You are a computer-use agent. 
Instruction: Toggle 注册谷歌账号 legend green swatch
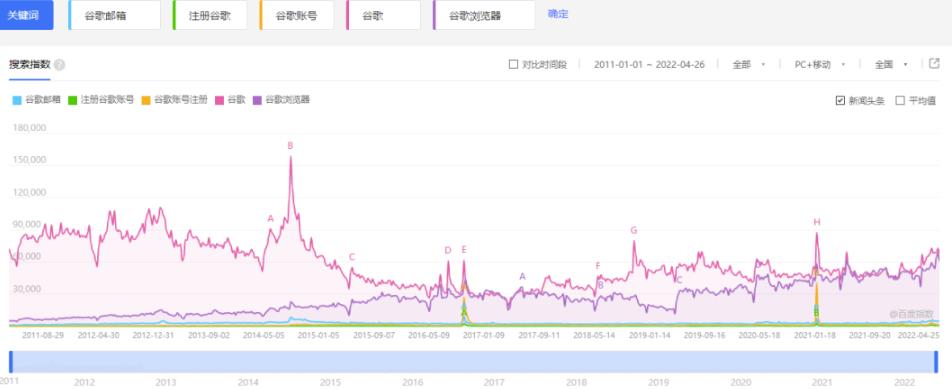click(x=72, y=100)
